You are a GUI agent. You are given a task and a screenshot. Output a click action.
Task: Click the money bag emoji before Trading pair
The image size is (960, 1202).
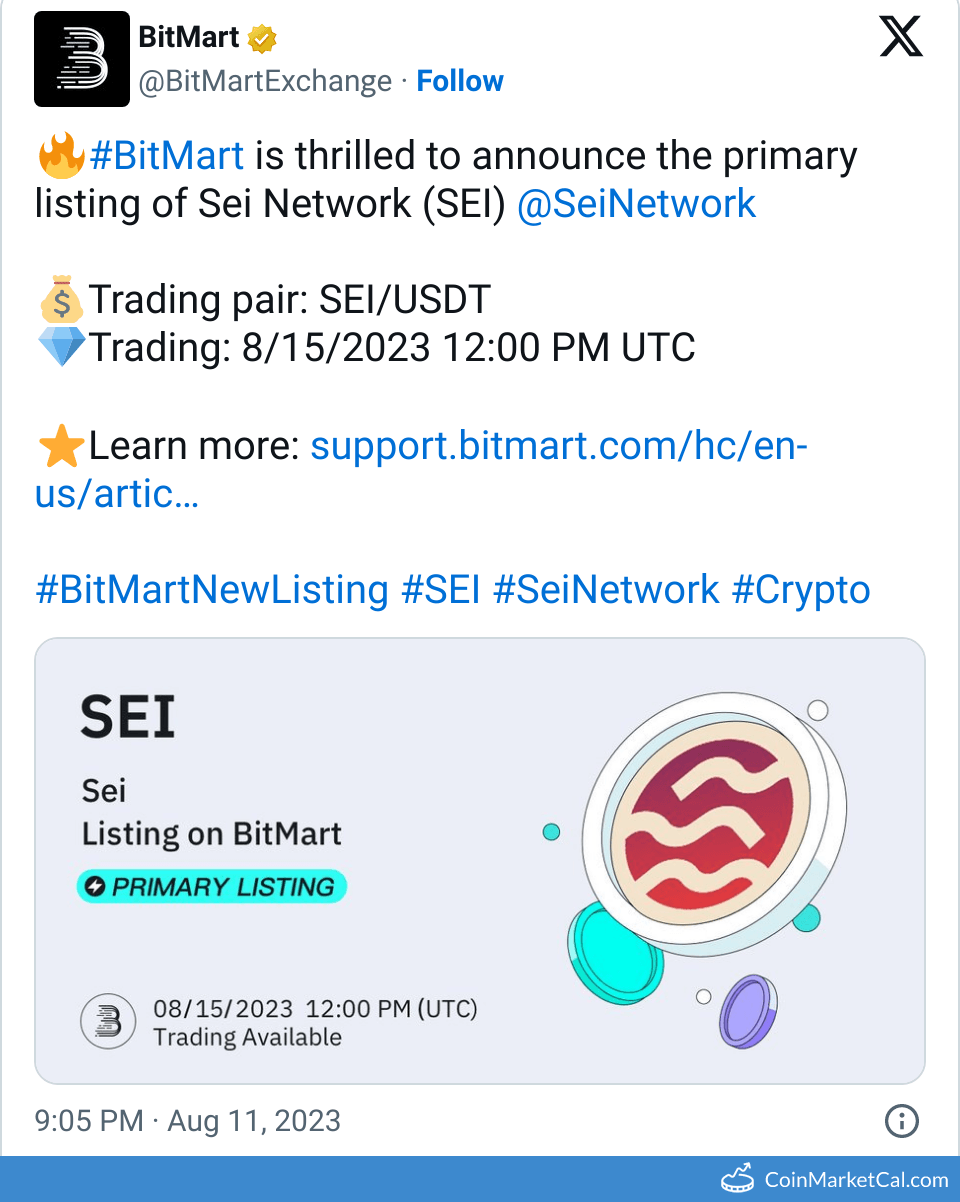point(60,297)
